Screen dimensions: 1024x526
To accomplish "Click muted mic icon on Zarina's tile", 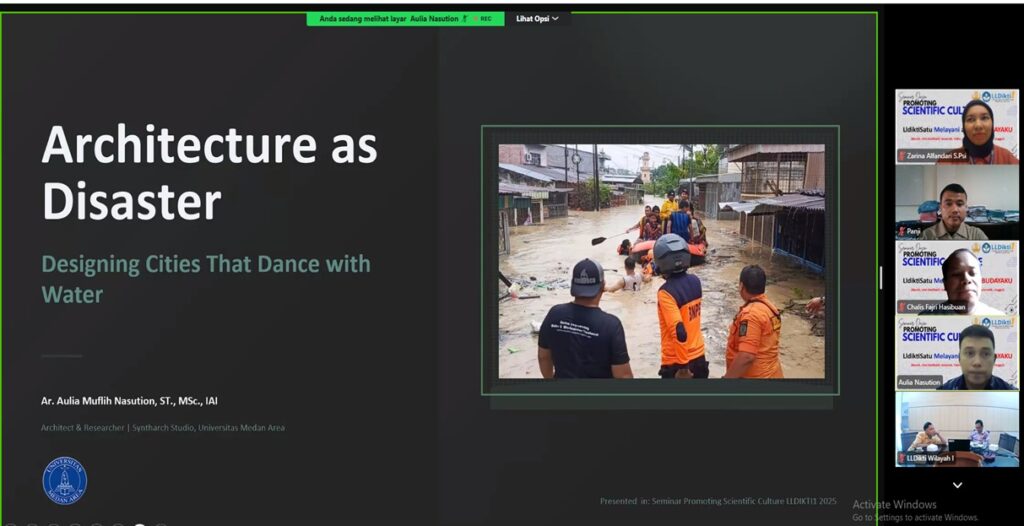I will point(901,156).
